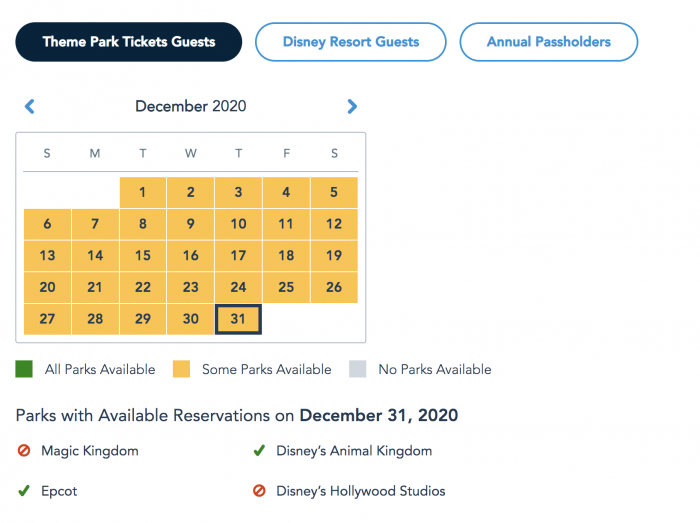
Task: Click Magic Kingdom park name
Action: 90,451
